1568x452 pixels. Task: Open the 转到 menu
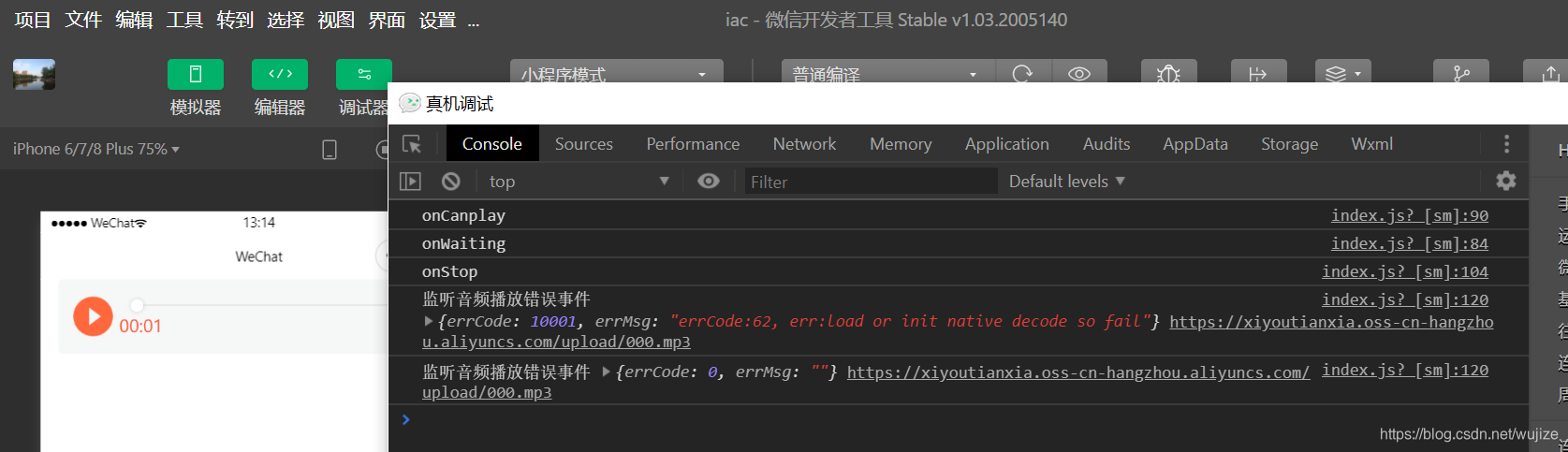(x=235, y=20)
